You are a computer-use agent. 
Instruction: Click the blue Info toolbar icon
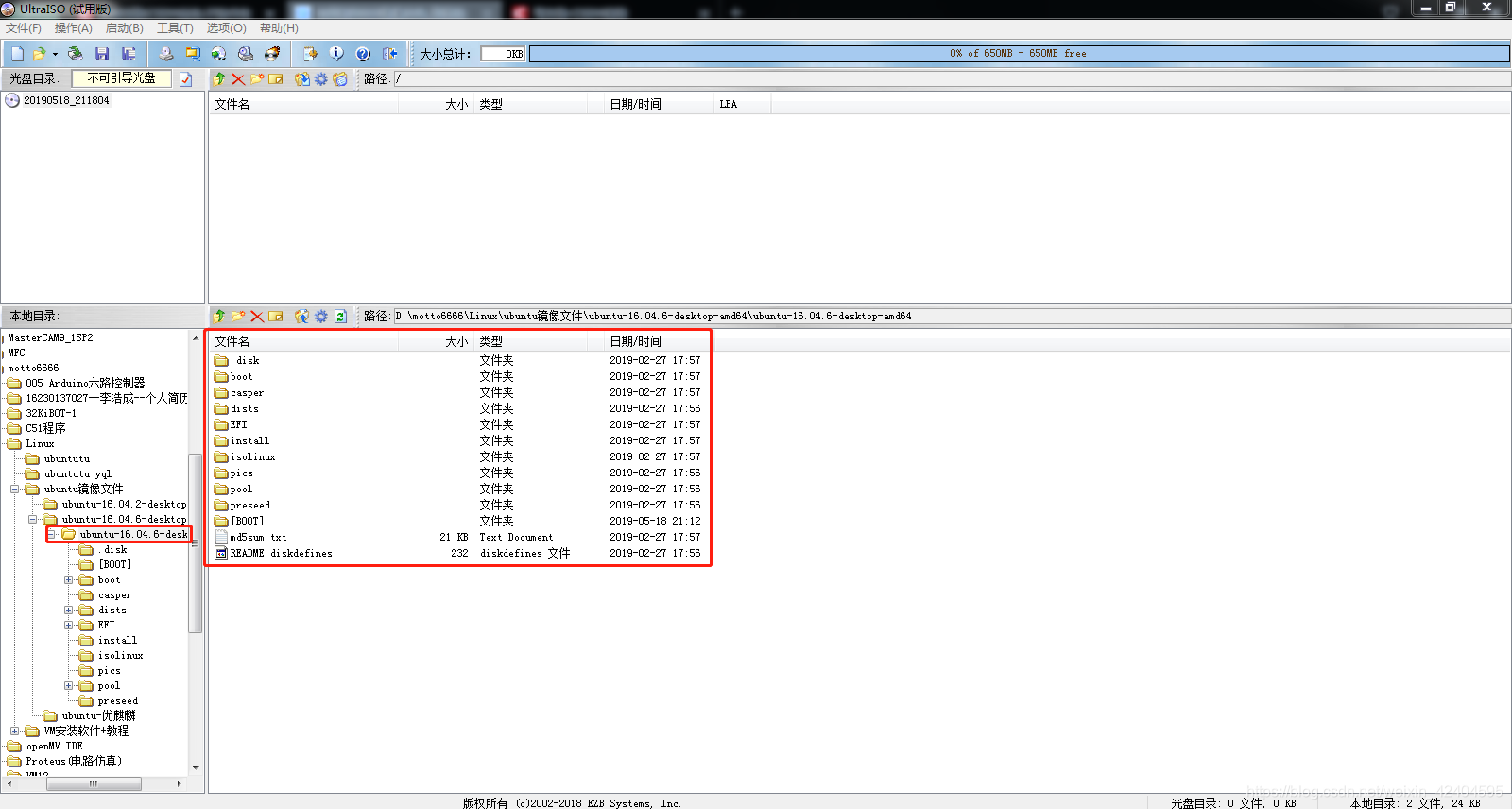pyautogui.click(x=336, y=54)
